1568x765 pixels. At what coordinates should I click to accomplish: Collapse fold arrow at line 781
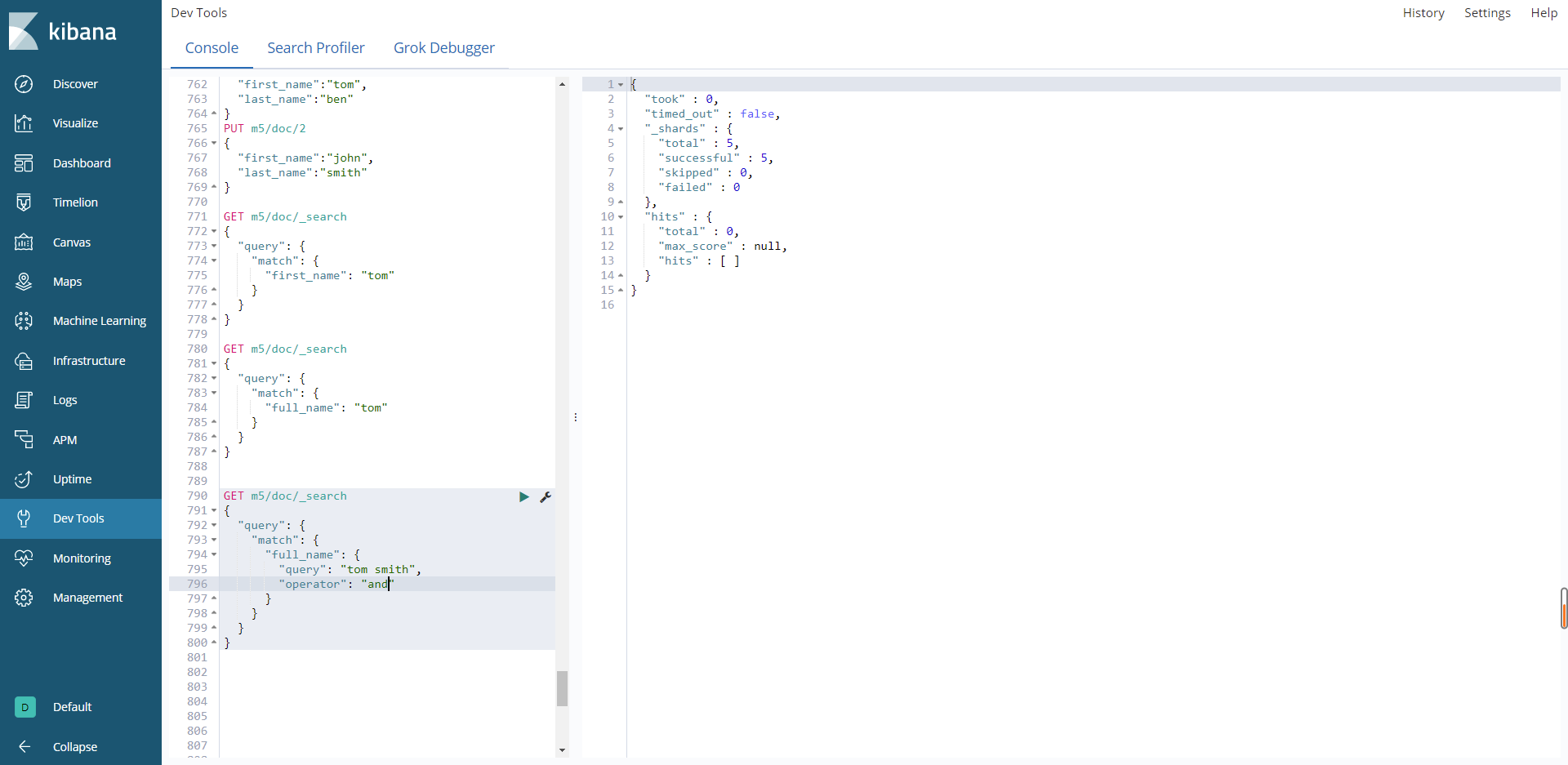(214, 364)
